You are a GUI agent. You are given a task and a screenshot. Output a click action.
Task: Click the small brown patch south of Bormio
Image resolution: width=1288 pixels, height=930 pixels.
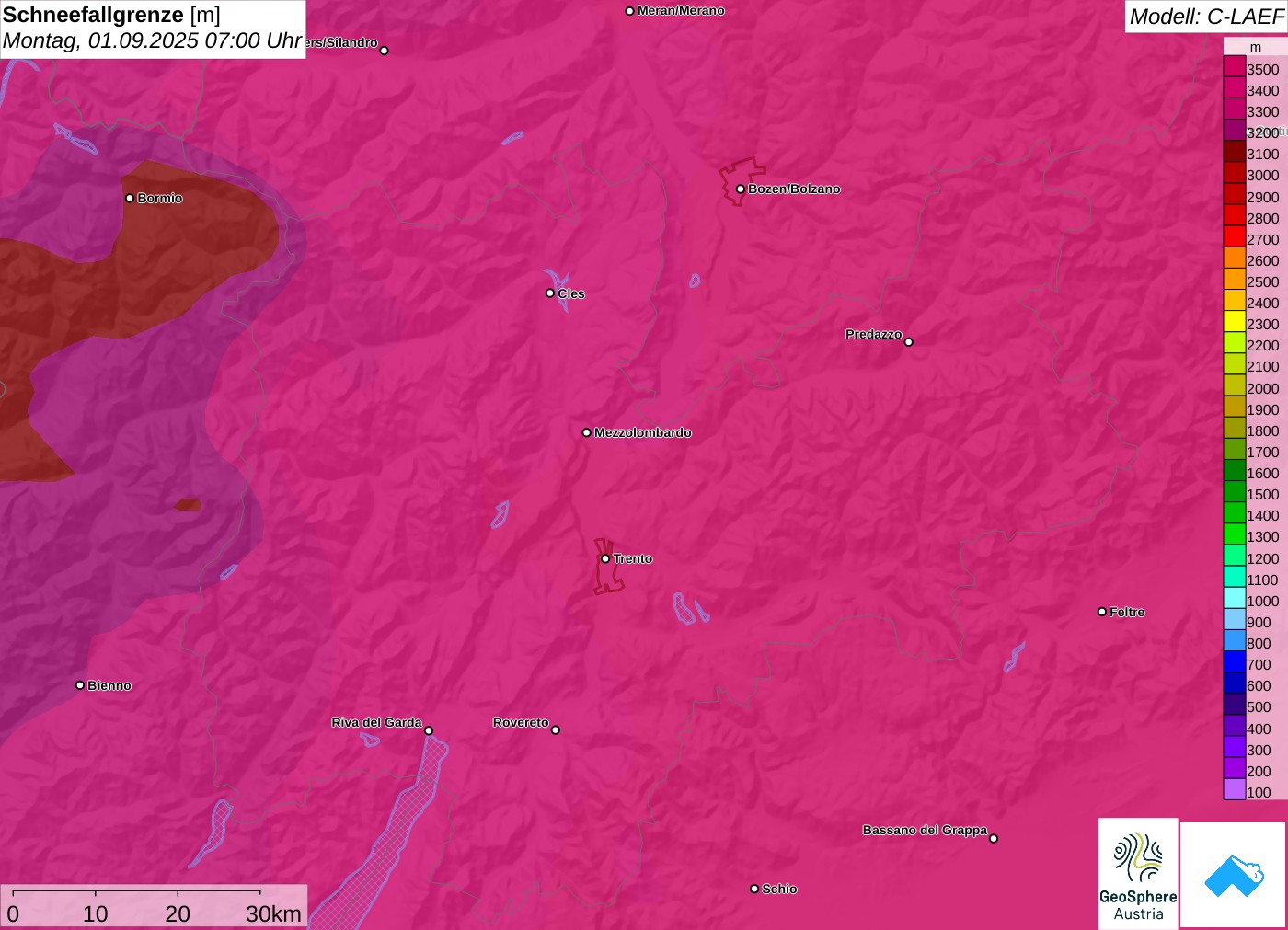pyautogui.click(x=188, y=505)
